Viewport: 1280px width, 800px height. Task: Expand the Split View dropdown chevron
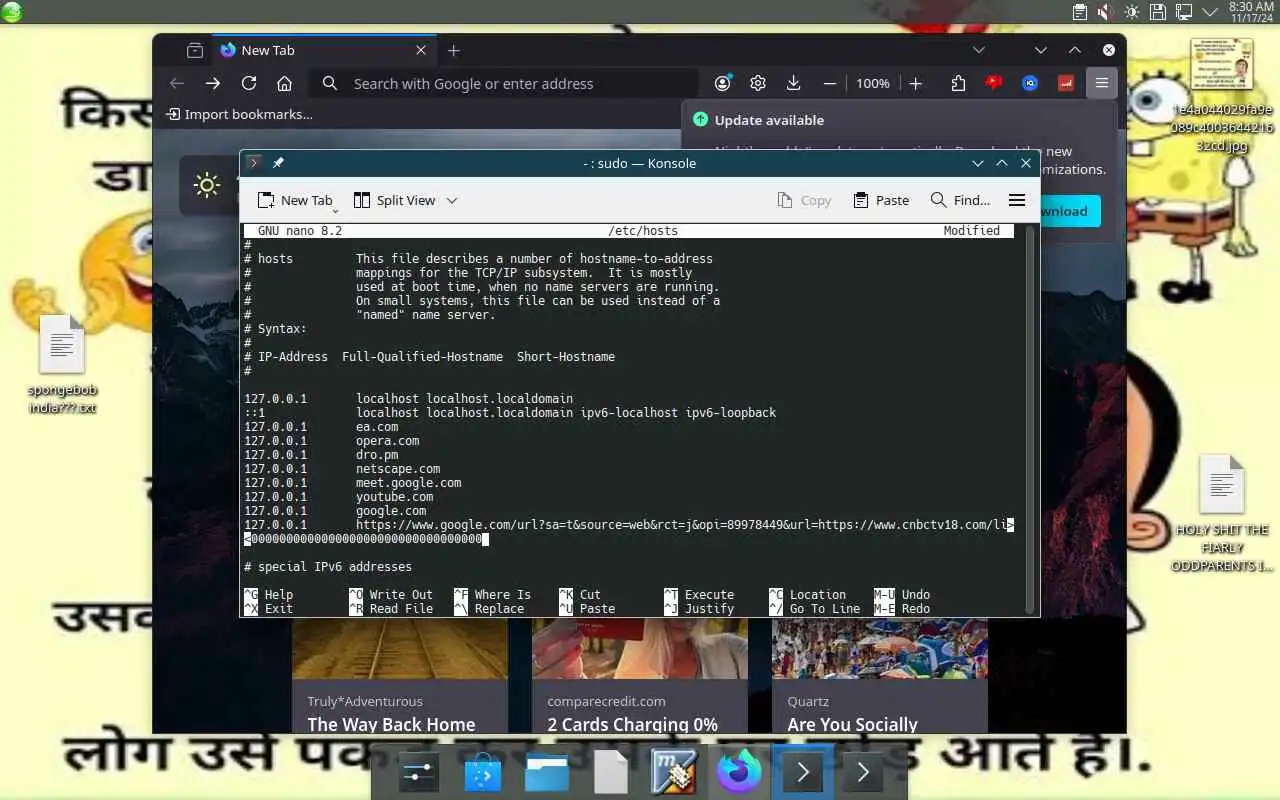tap(452, 200)
